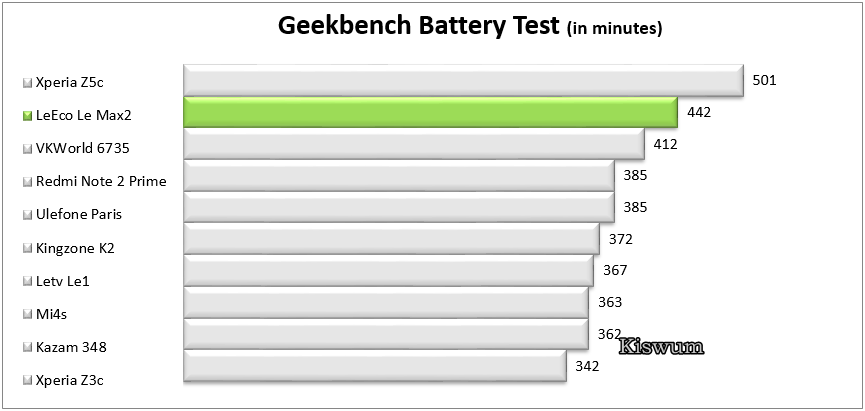Click the Letv Le1 legend marker
Image resolution: width=865 pixels, height=411 pixels.
tap(28, 282)
